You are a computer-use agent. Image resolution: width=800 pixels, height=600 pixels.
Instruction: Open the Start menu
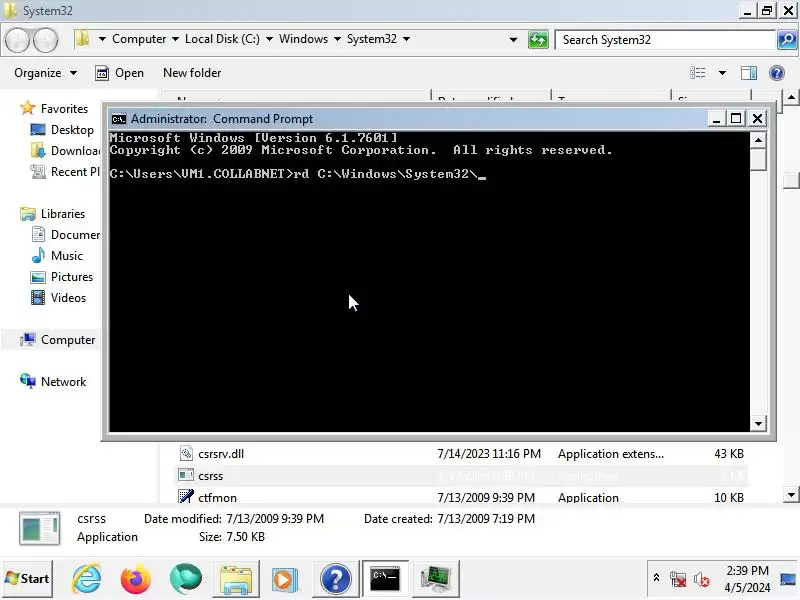pyautogui.click(x=28, y=579)
